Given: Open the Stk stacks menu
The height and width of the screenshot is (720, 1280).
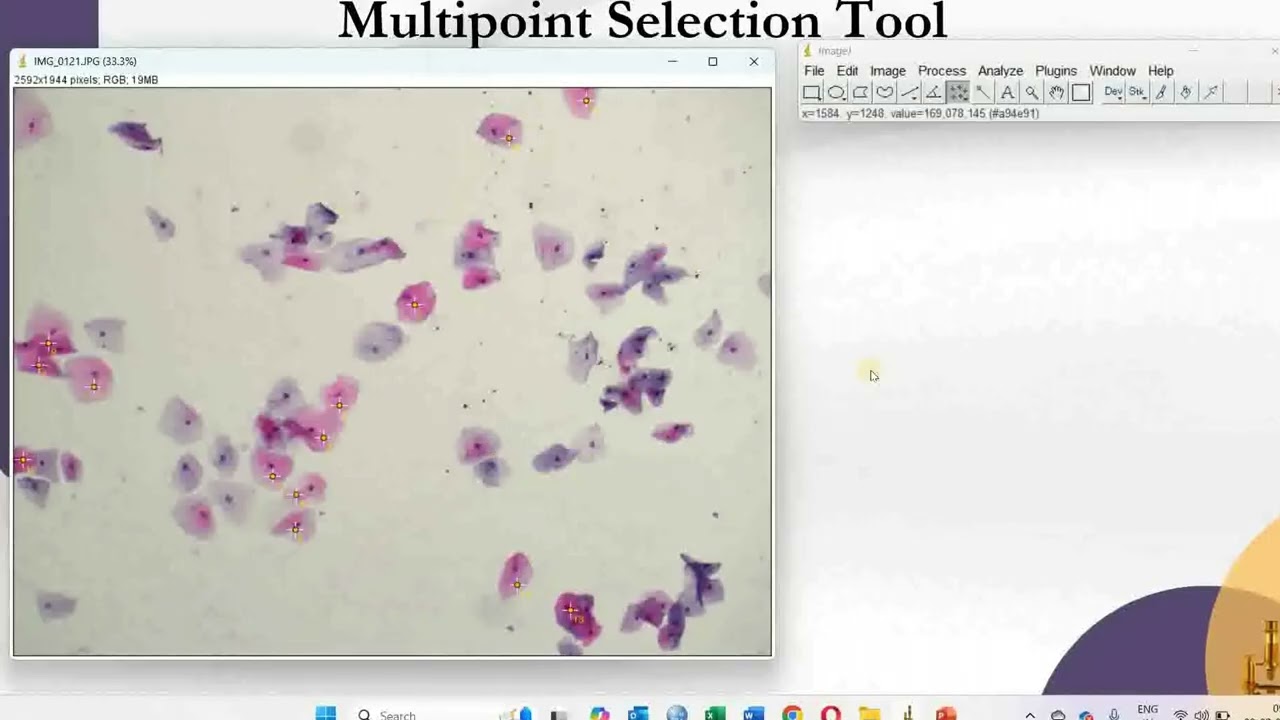Looking at the screenshot, I should [1137, 93].
